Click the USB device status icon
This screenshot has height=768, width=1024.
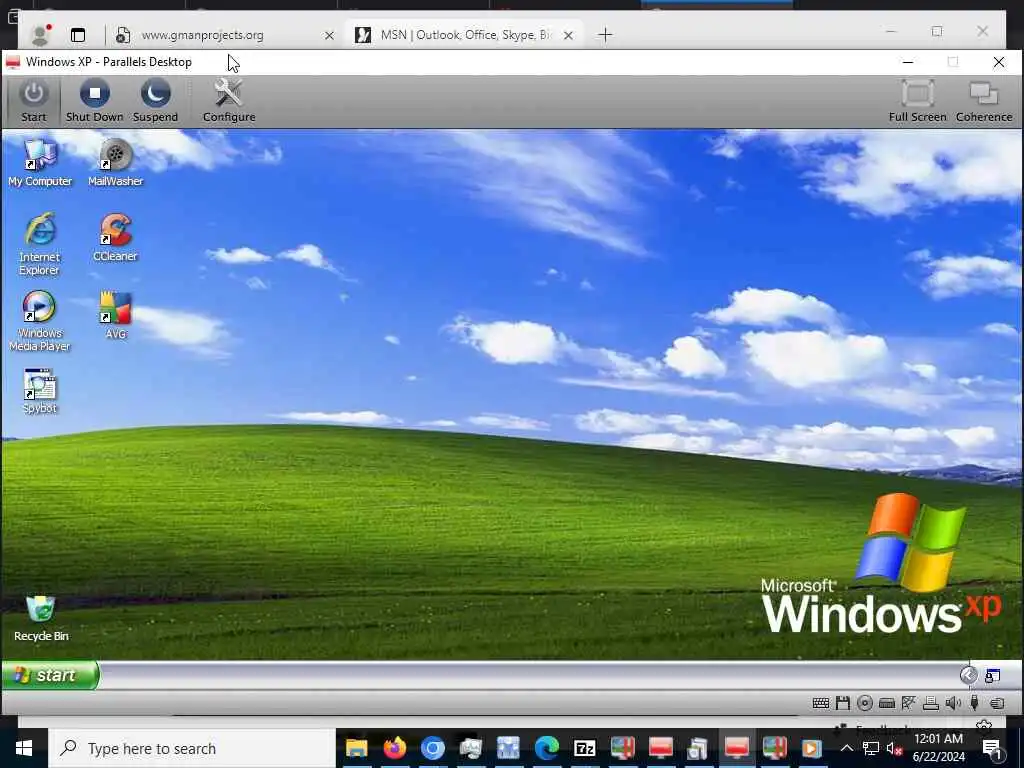974,703
